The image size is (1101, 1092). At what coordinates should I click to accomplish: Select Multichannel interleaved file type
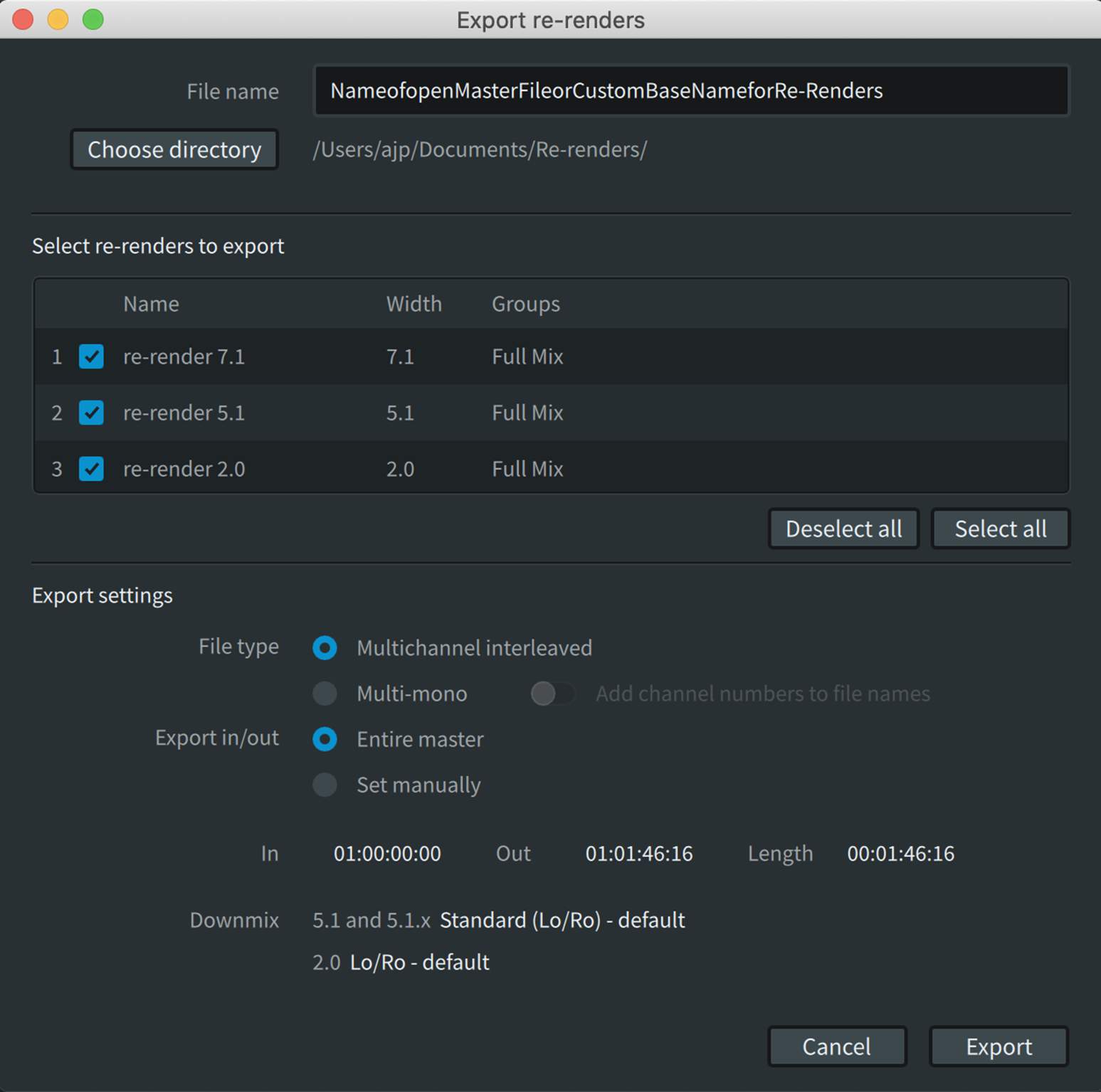click(325, 648)
